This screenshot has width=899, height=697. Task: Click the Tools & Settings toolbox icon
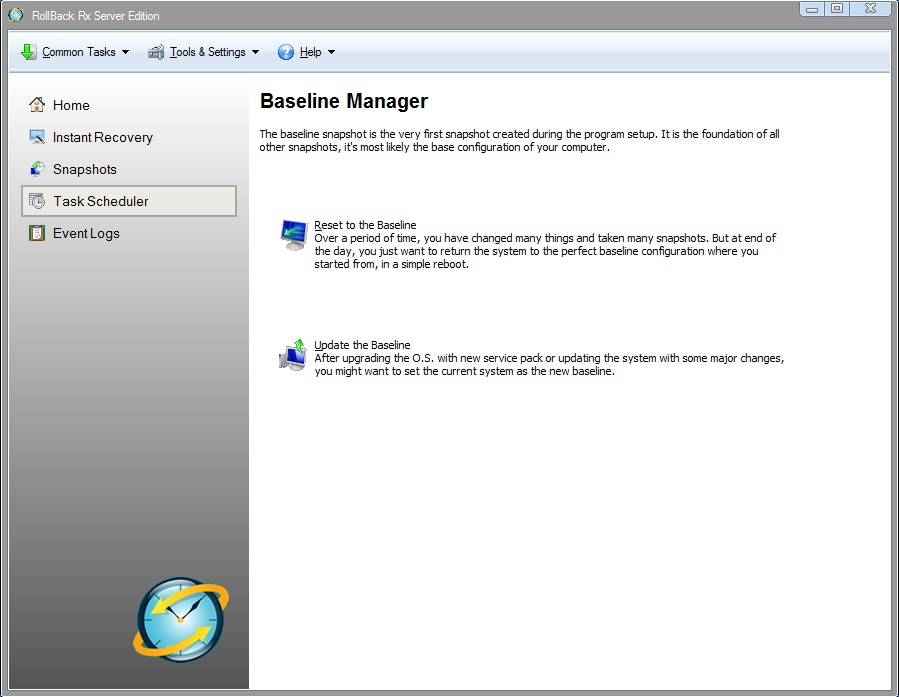[156, 52]
